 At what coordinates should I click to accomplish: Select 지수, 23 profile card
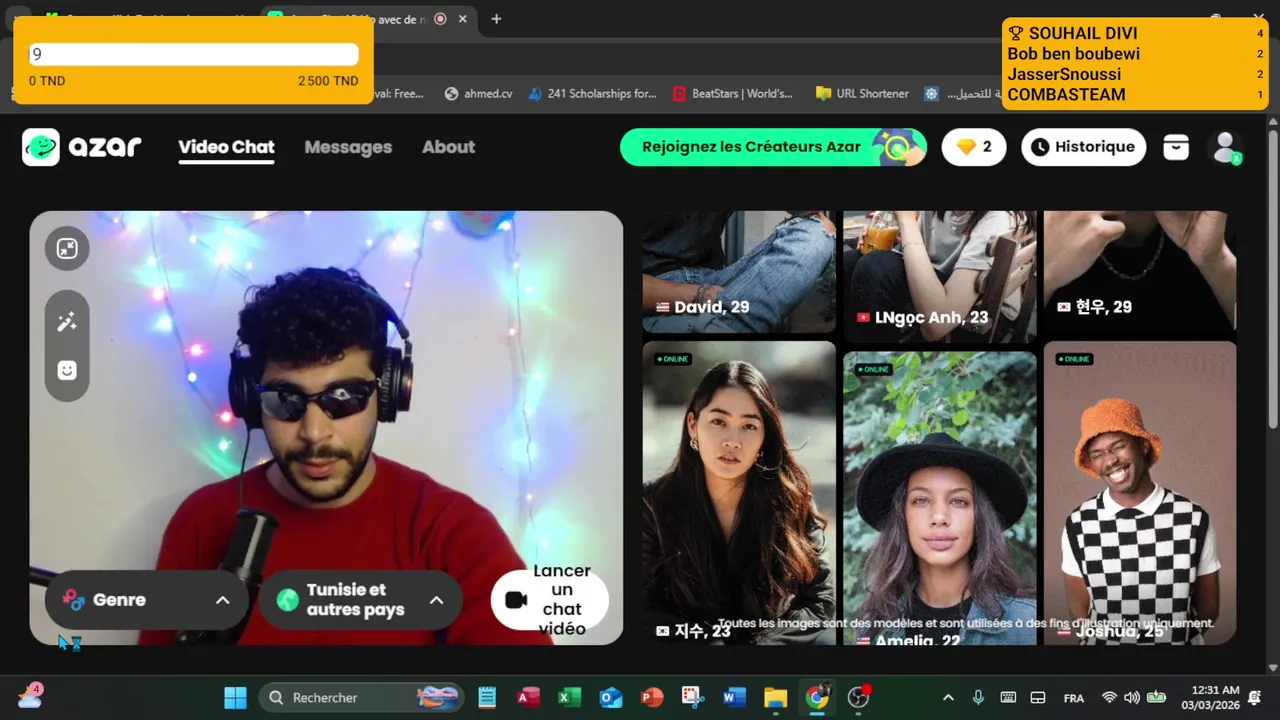point(739,493)
